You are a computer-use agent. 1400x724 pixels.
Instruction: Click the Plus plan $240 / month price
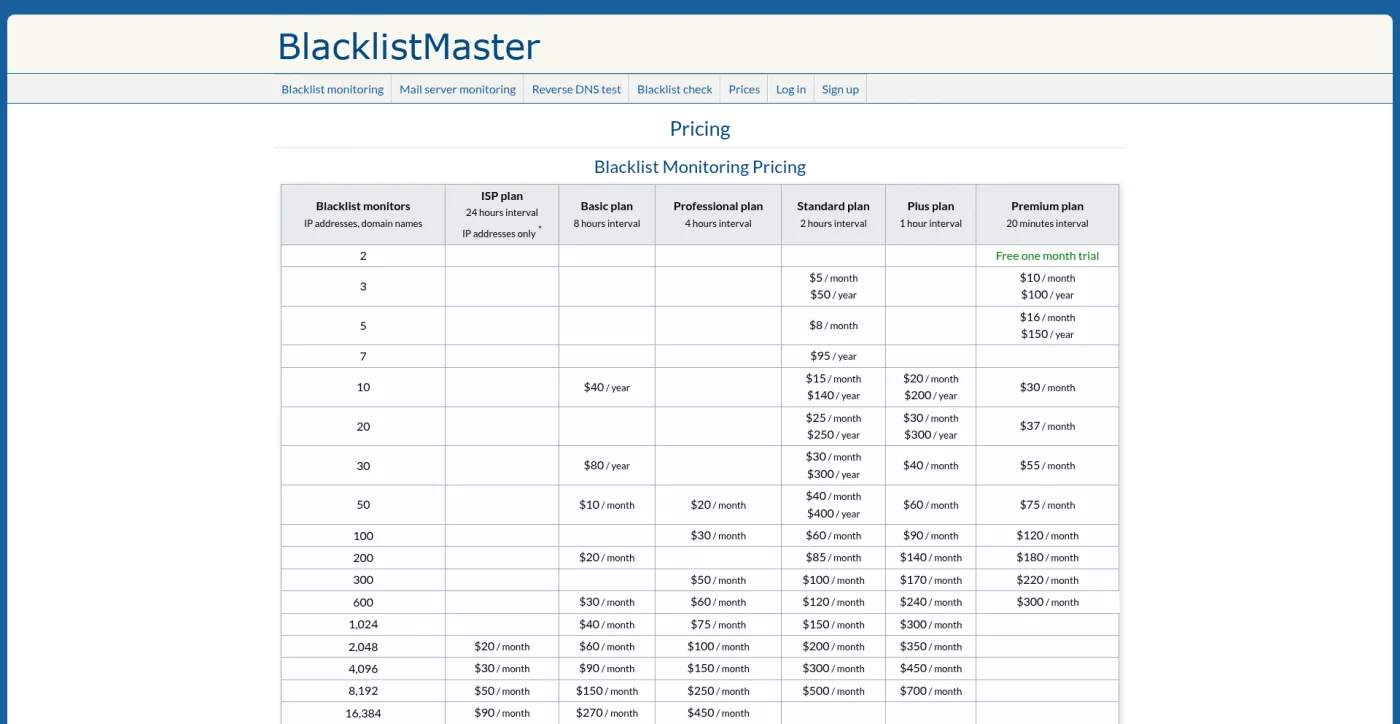click(930, 602)
